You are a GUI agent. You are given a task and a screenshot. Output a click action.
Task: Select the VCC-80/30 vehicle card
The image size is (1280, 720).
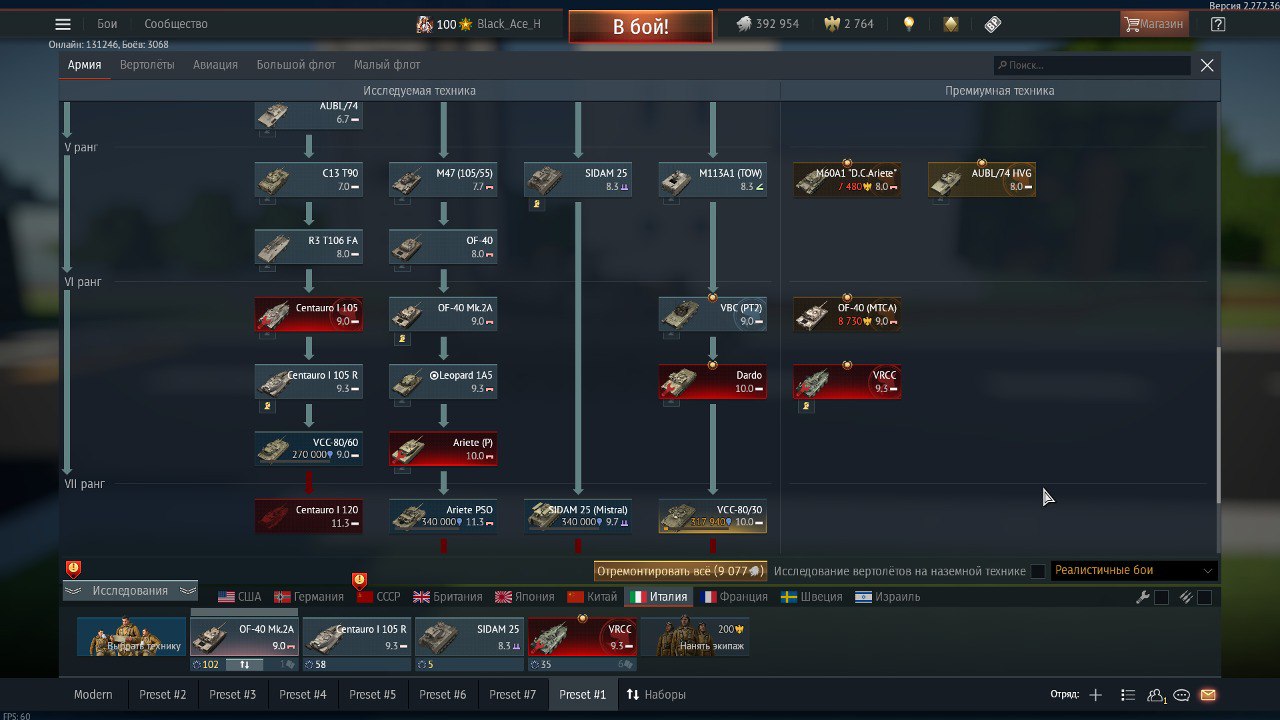click(x=713, y=516)
